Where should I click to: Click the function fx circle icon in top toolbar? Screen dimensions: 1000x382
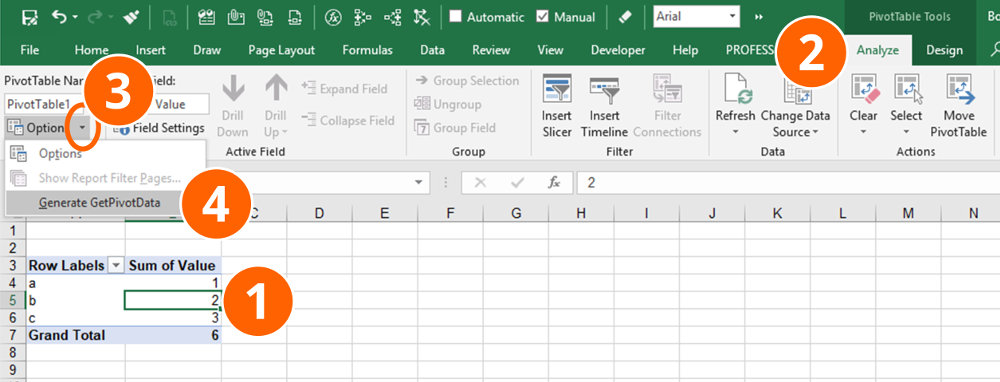333,17
